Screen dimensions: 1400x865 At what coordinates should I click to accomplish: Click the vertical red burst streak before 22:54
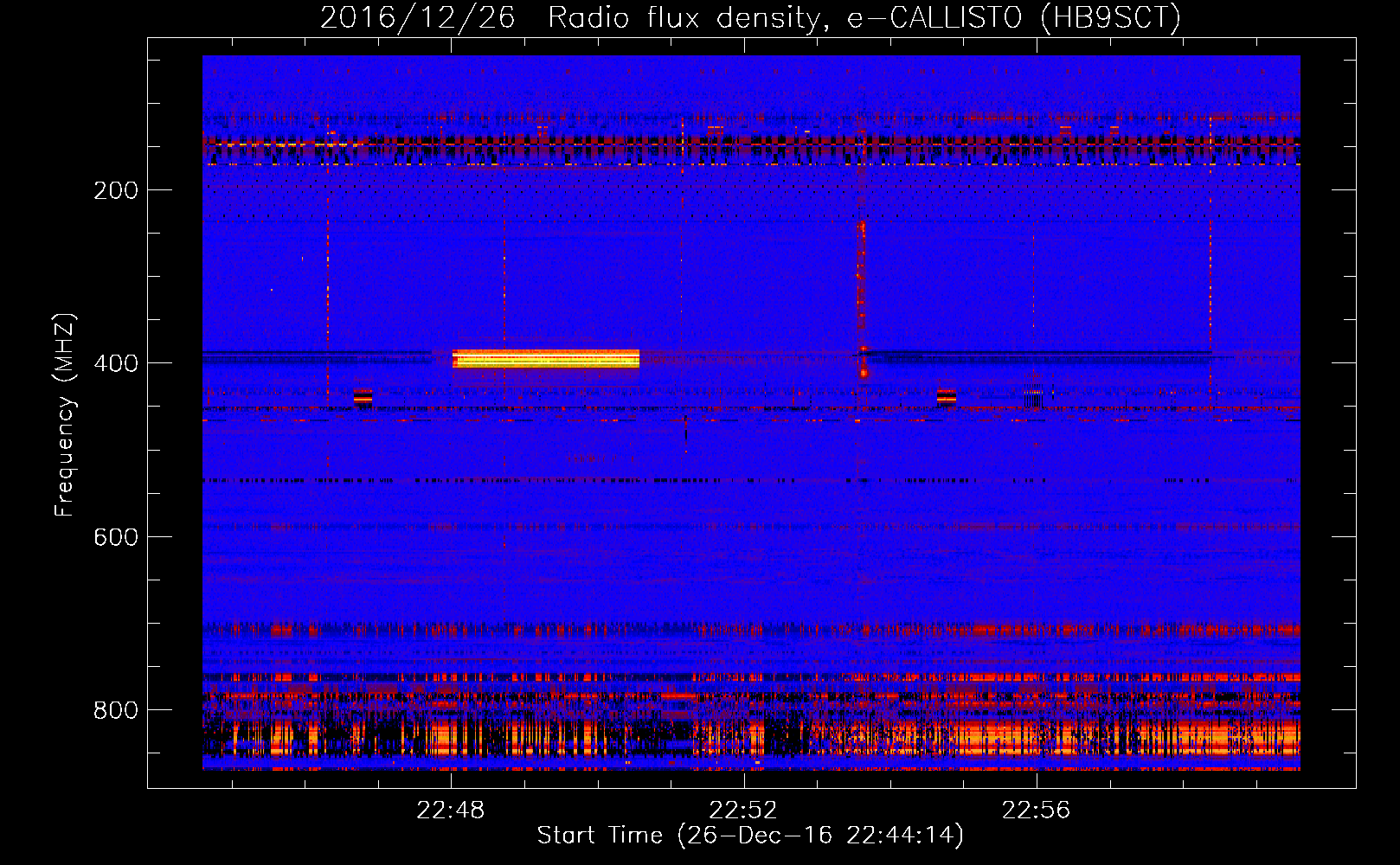[861, 298]
